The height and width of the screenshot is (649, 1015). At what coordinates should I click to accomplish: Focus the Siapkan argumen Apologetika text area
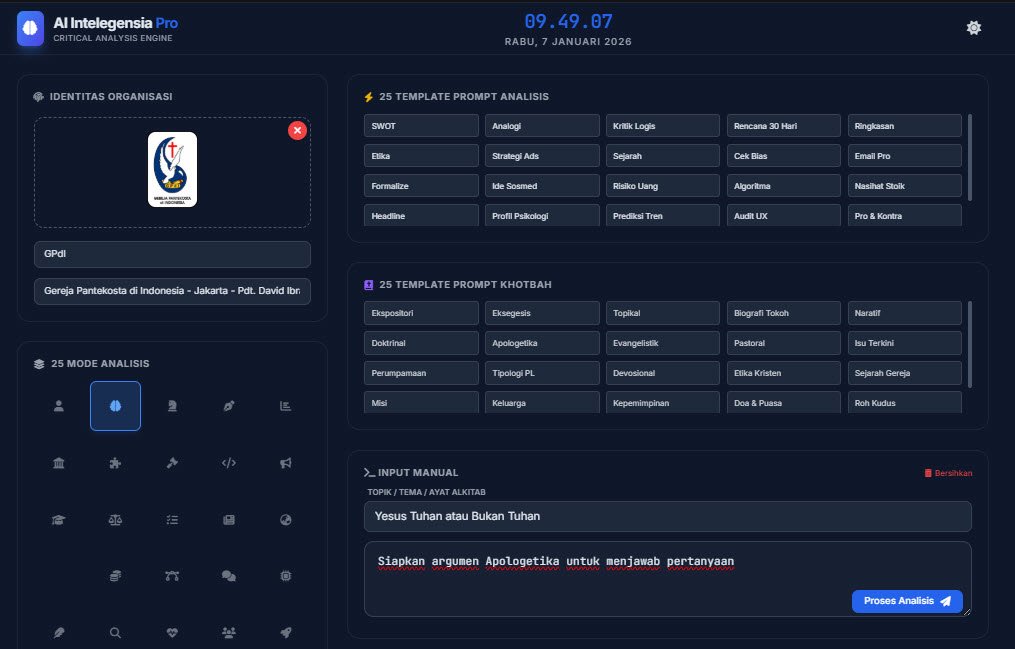point(667,579)
